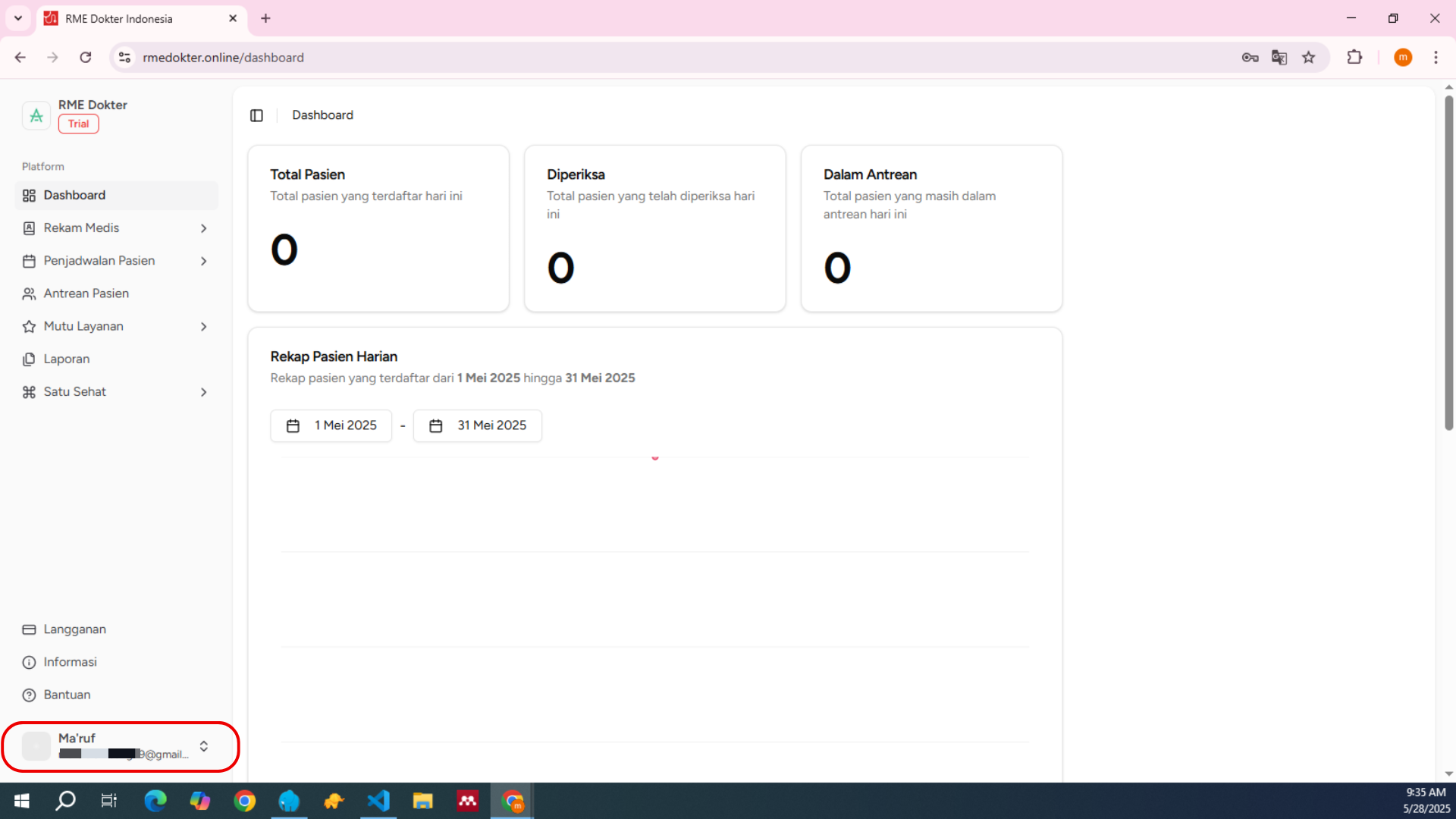Click Google Translate icon in address bar
This screenshot has width=1456, height=819.
[1279, 58]
